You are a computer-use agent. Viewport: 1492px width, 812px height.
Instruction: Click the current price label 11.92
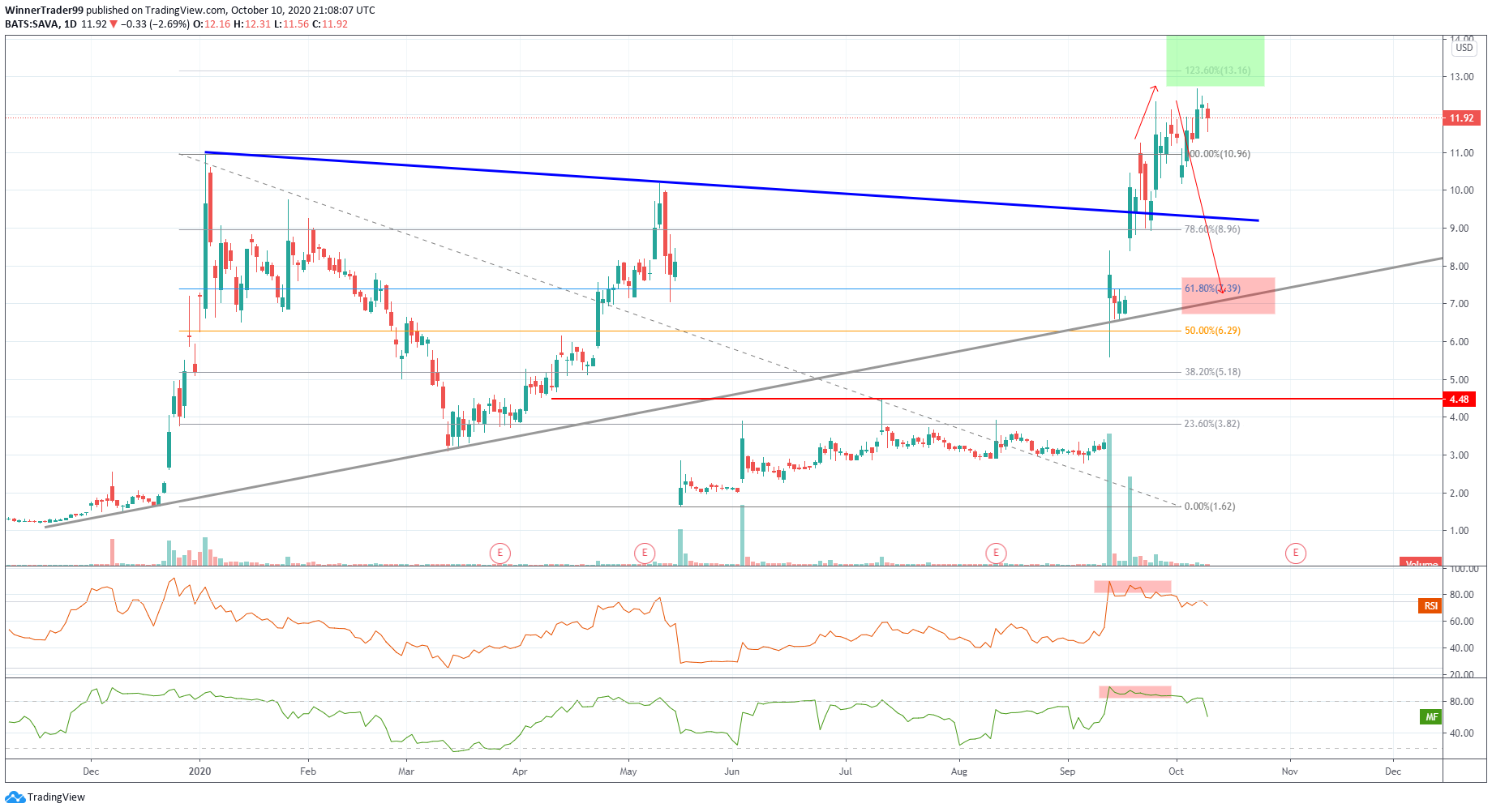(x=1461, y=118)
